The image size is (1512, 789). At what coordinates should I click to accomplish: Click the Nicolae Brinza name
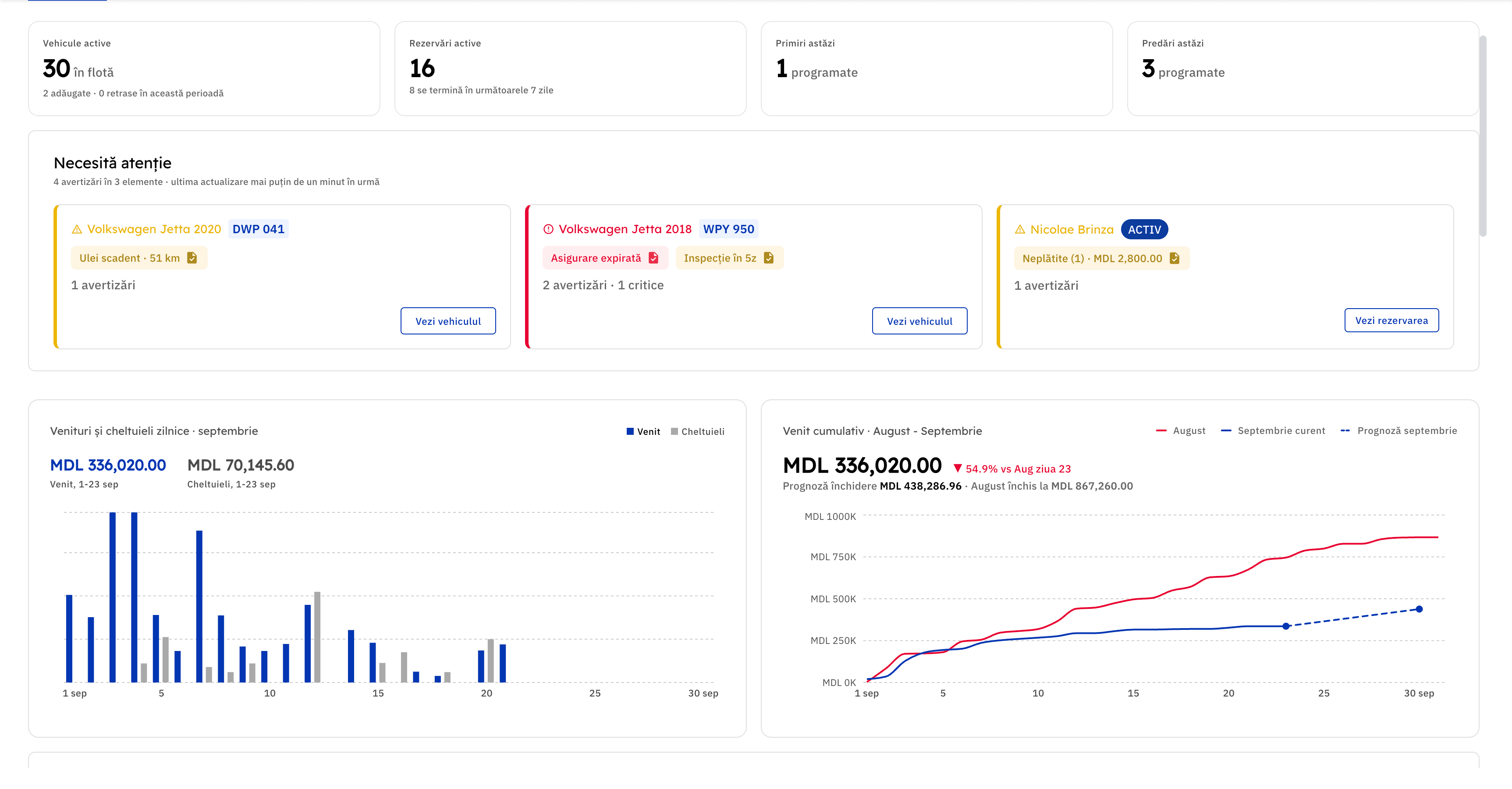[x=1072, y=230]
